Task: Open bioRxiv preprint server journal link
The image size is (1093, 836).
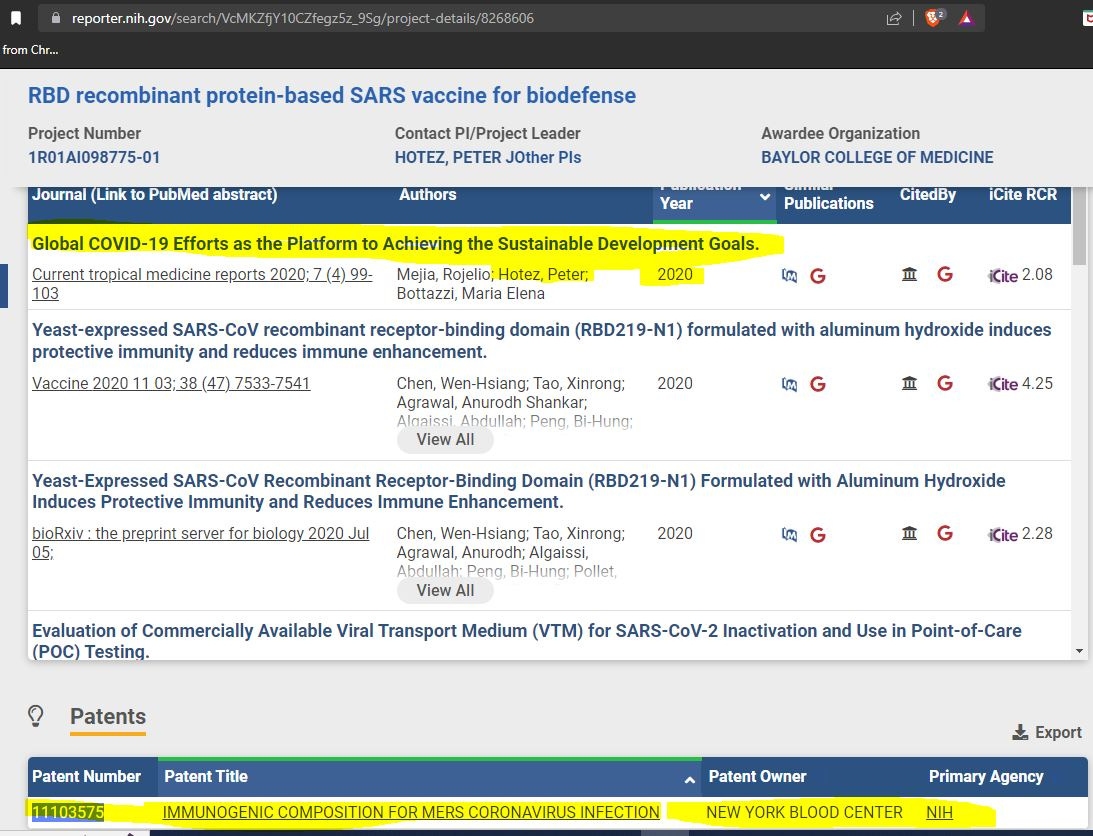Action: pyautogui.click(x=201, y=542)
